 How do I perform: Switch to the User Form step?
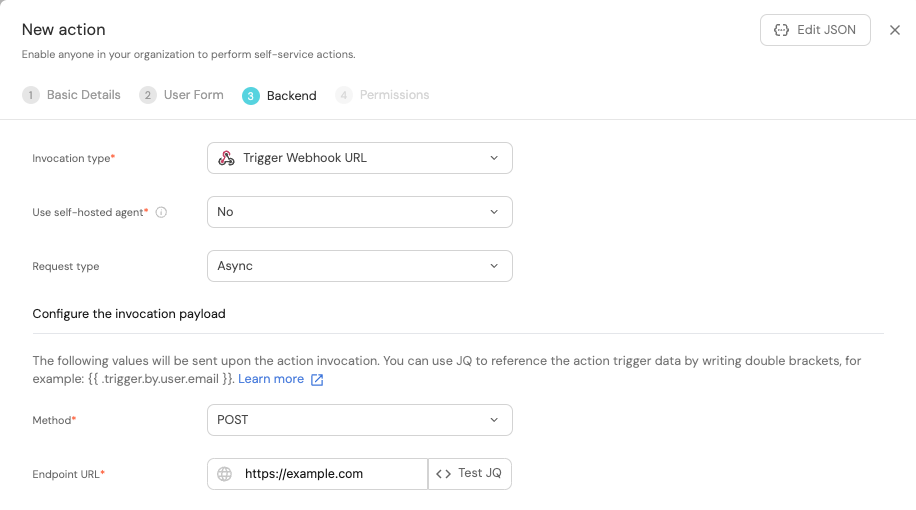coord(193,95)
